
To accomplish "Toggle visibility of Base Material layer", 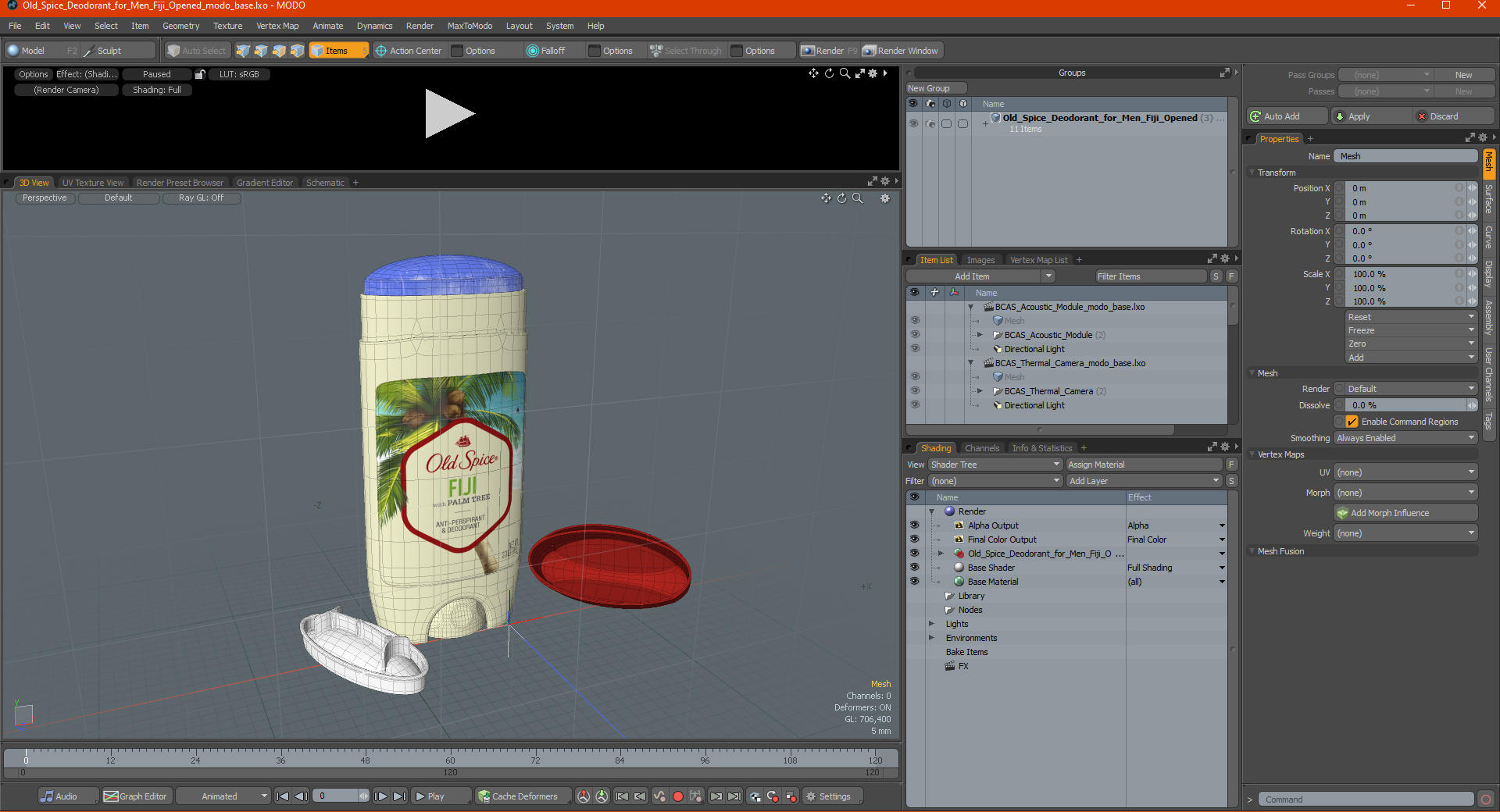I will pyautogui.click(x=914, y=582).
